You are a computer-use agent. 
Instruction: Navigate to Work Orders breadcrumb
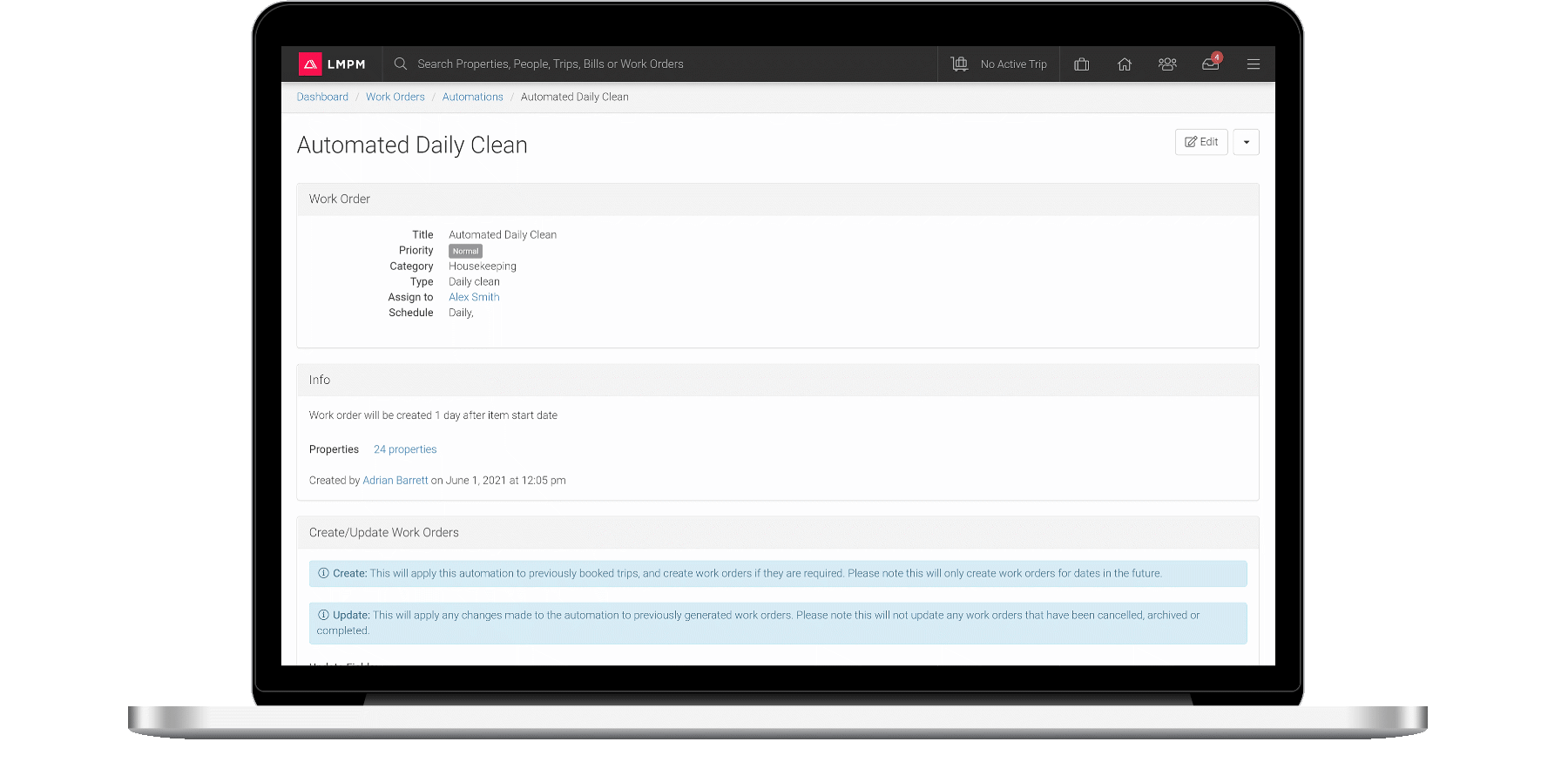pyautogui.click(x=395, y=97)
